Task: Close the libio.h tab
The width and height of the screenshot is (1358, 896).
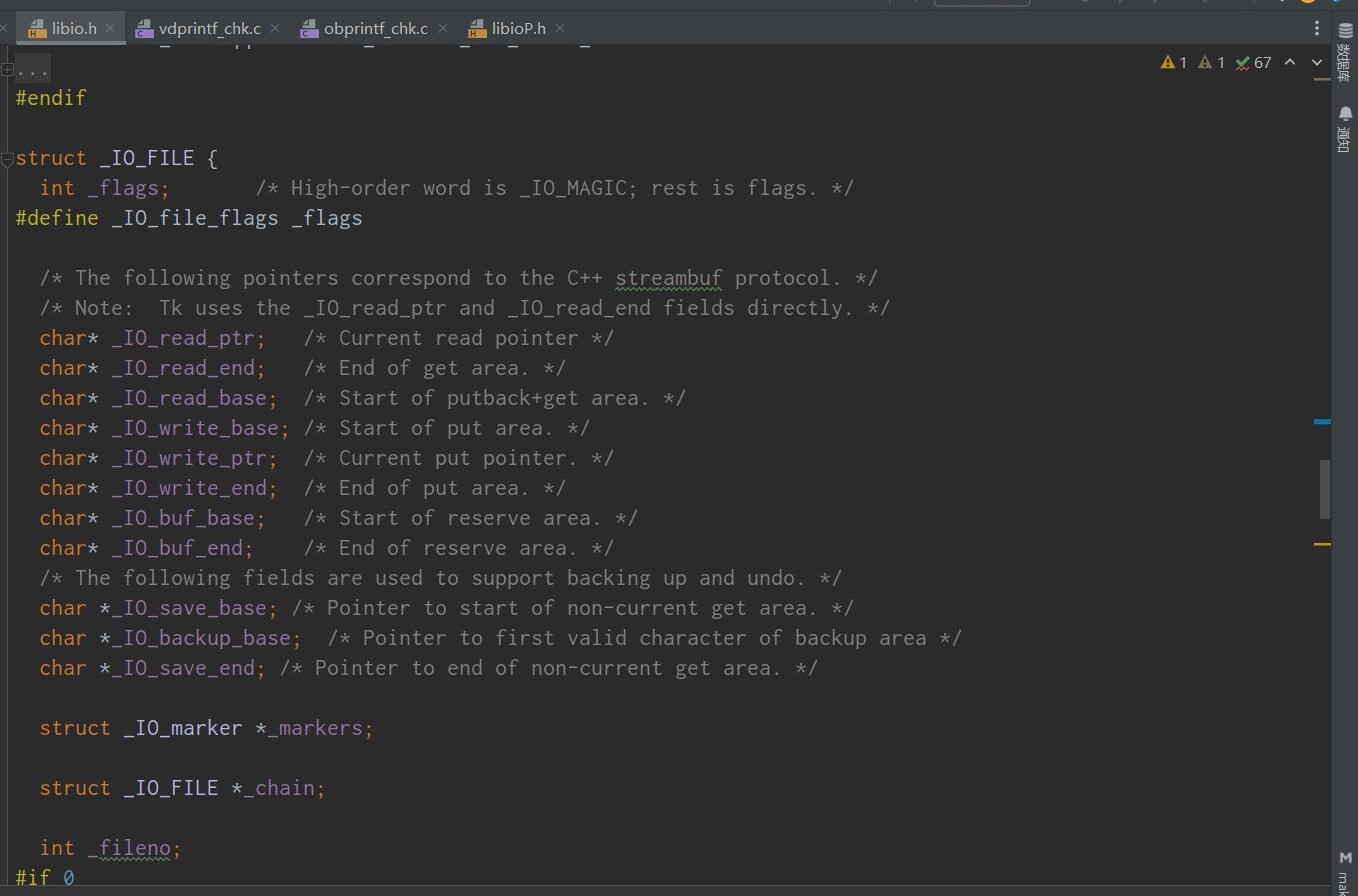Action: [x=110, y=28]
